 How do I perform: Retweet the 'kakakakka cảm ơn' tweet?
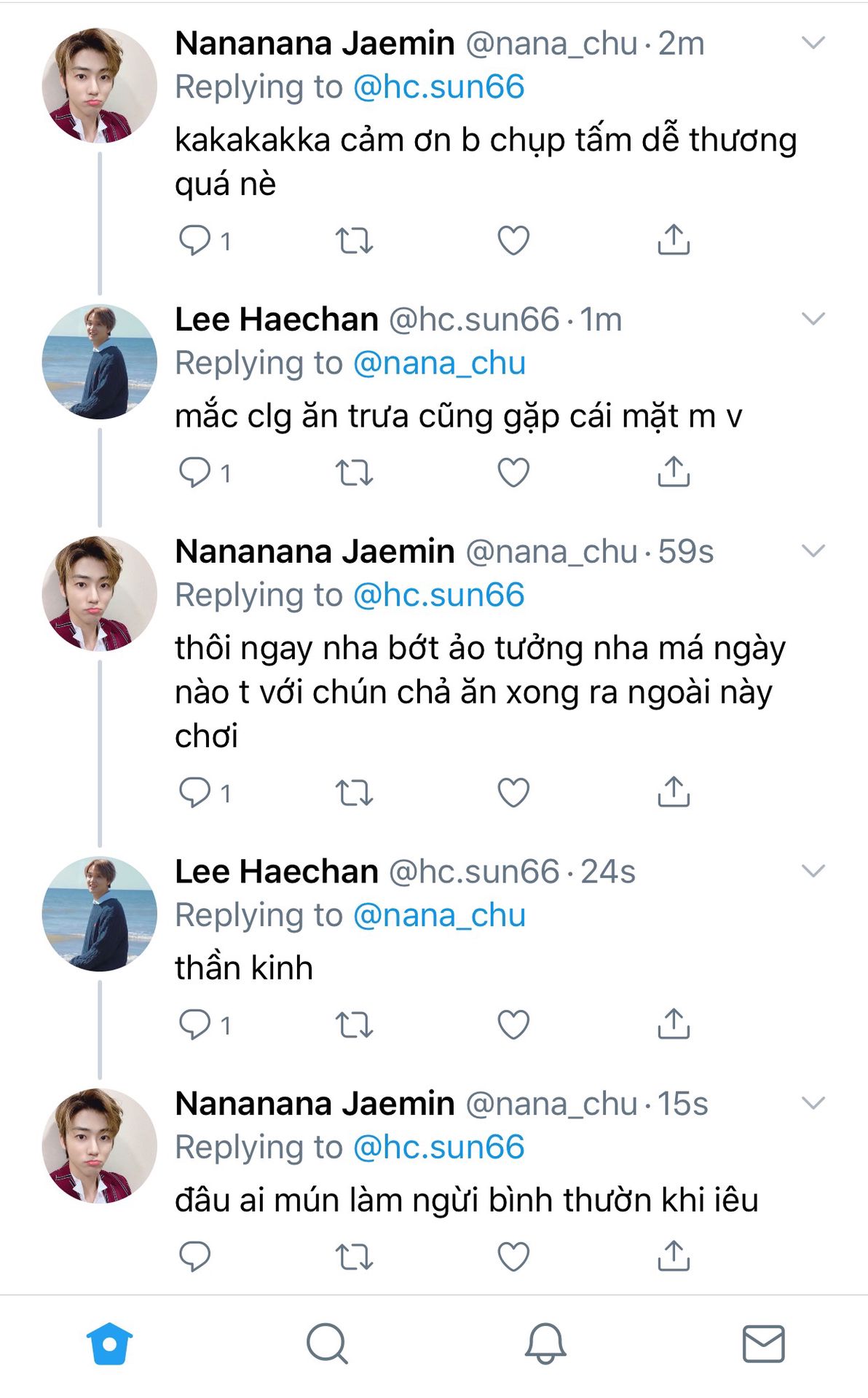354,240
